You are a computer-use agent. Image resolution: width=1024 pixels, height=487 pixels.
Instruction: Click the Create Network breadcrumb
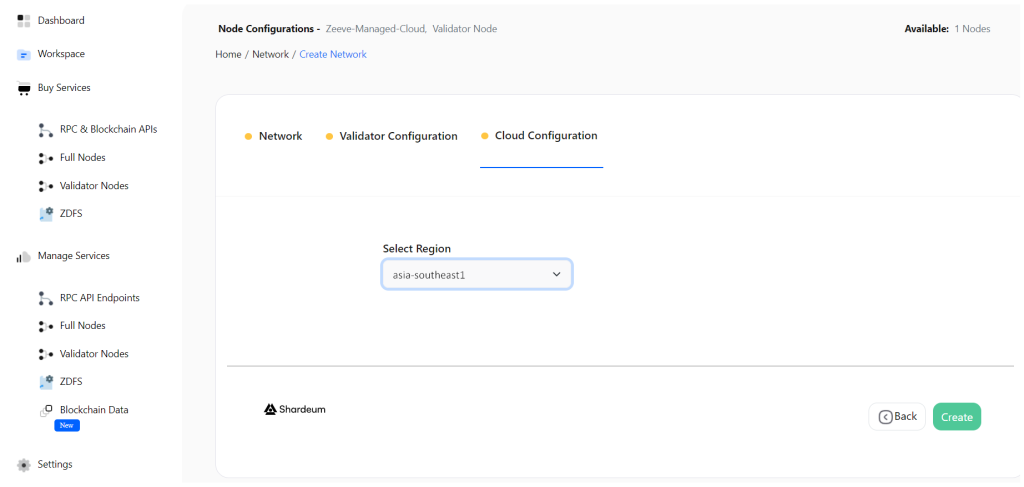[x=333, y=54]
